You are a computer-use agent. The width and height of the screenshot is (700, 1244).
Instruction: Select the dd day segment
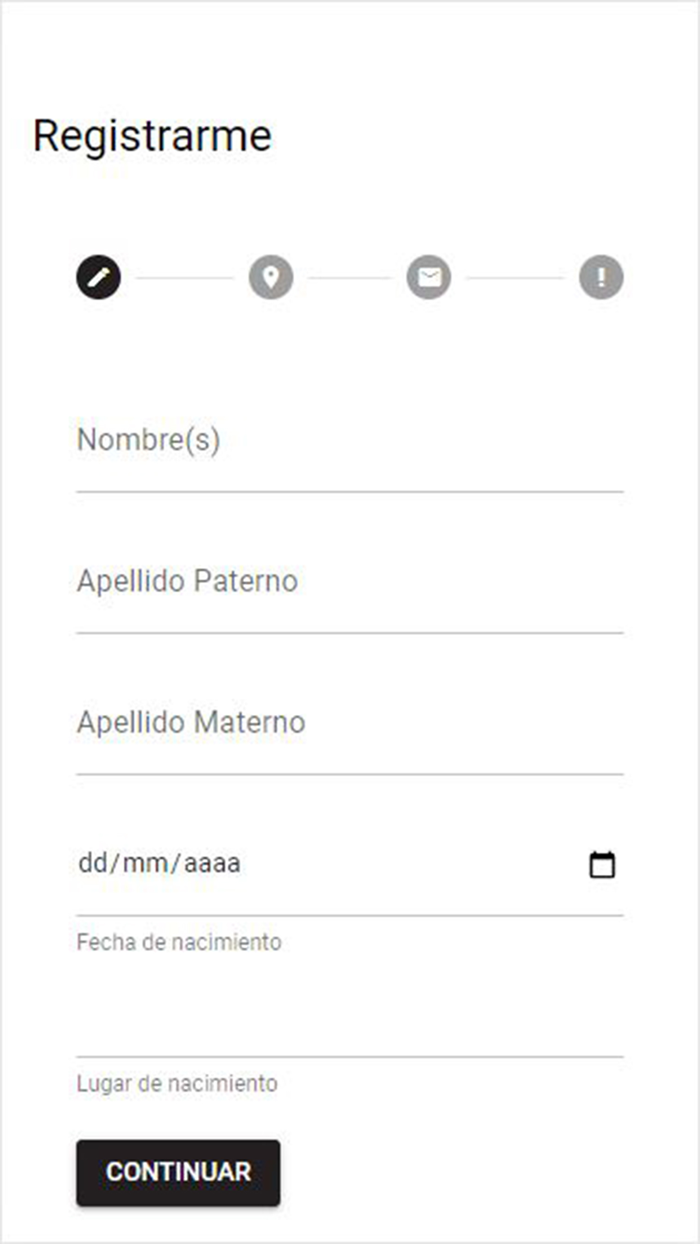point(91,864)
